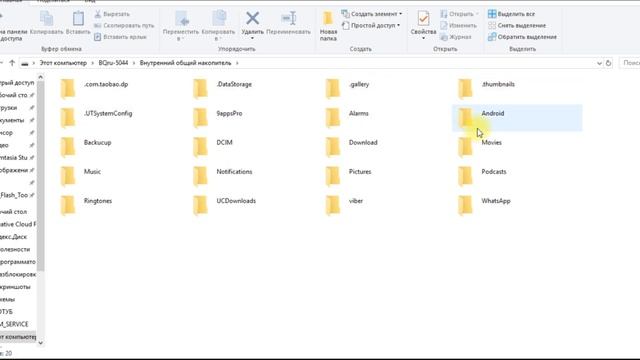The width and height of the screenshot is (640, 360).
Task: Click Вырезать (Cut) in the ribbon
Action: click(x=111, y=14)
